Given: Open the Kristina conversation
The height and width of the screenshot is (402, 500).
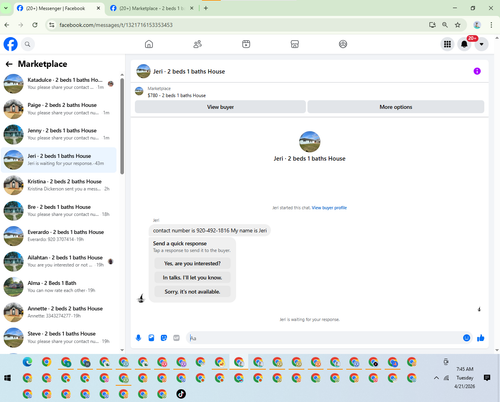Looking at the screenshot, I should pyautogui.click(x=59, y=185).
